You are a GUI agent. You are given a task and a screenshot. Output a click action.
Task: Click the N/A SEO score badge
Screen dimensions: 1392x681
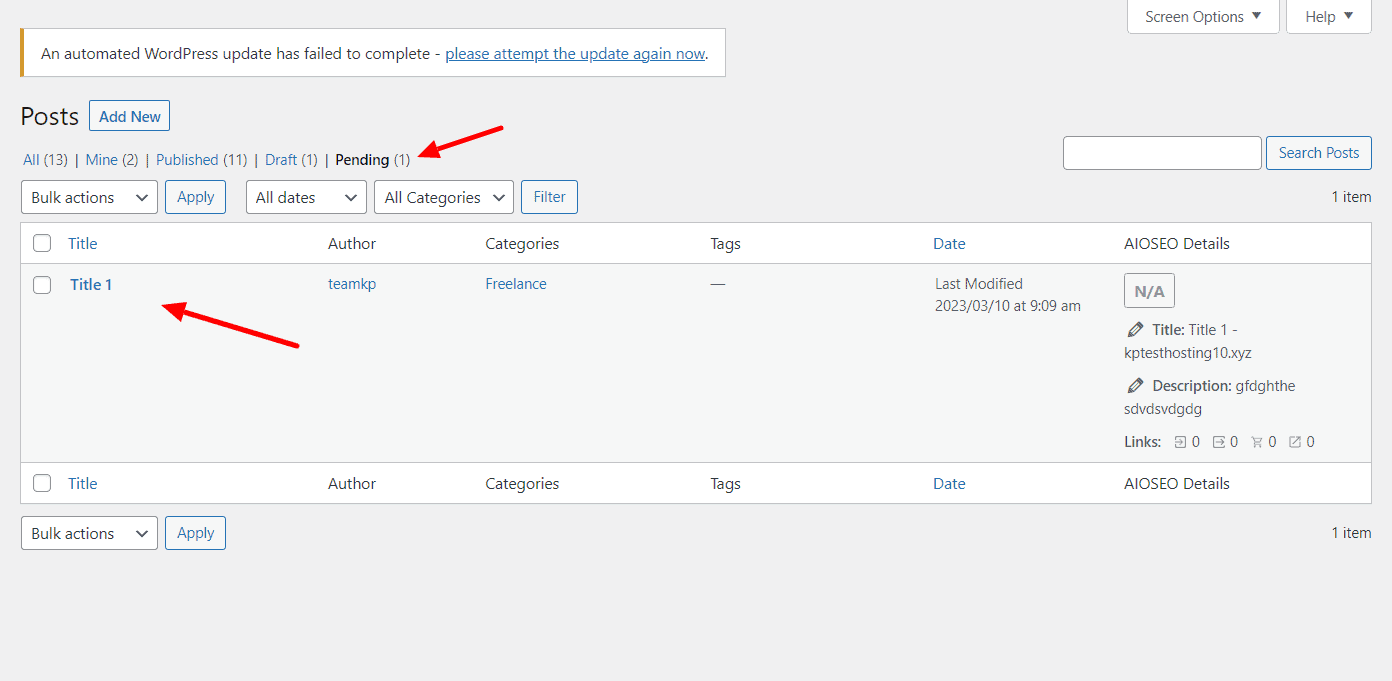1149,291
